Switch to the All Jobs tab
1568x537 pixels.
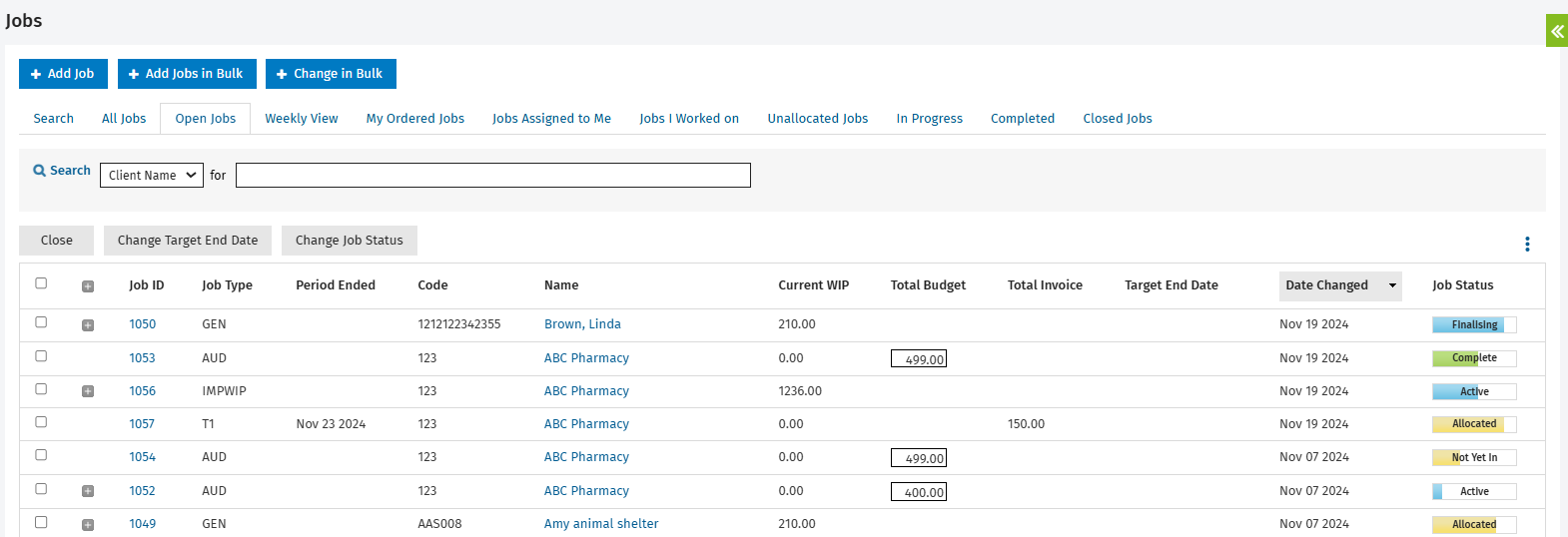click(124, 118)
